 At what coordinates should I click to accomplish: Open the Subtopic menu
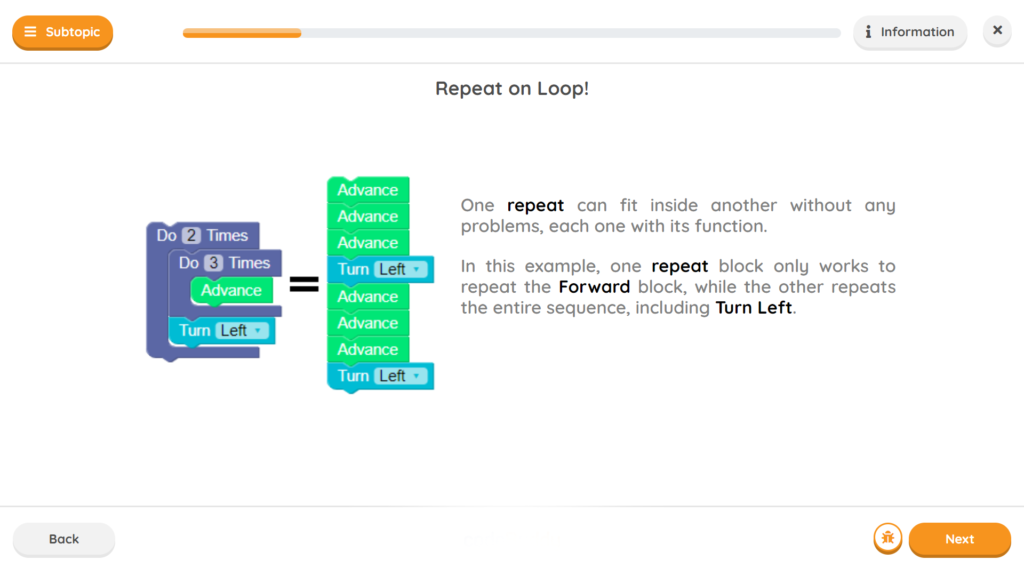(x=62, y=32)
